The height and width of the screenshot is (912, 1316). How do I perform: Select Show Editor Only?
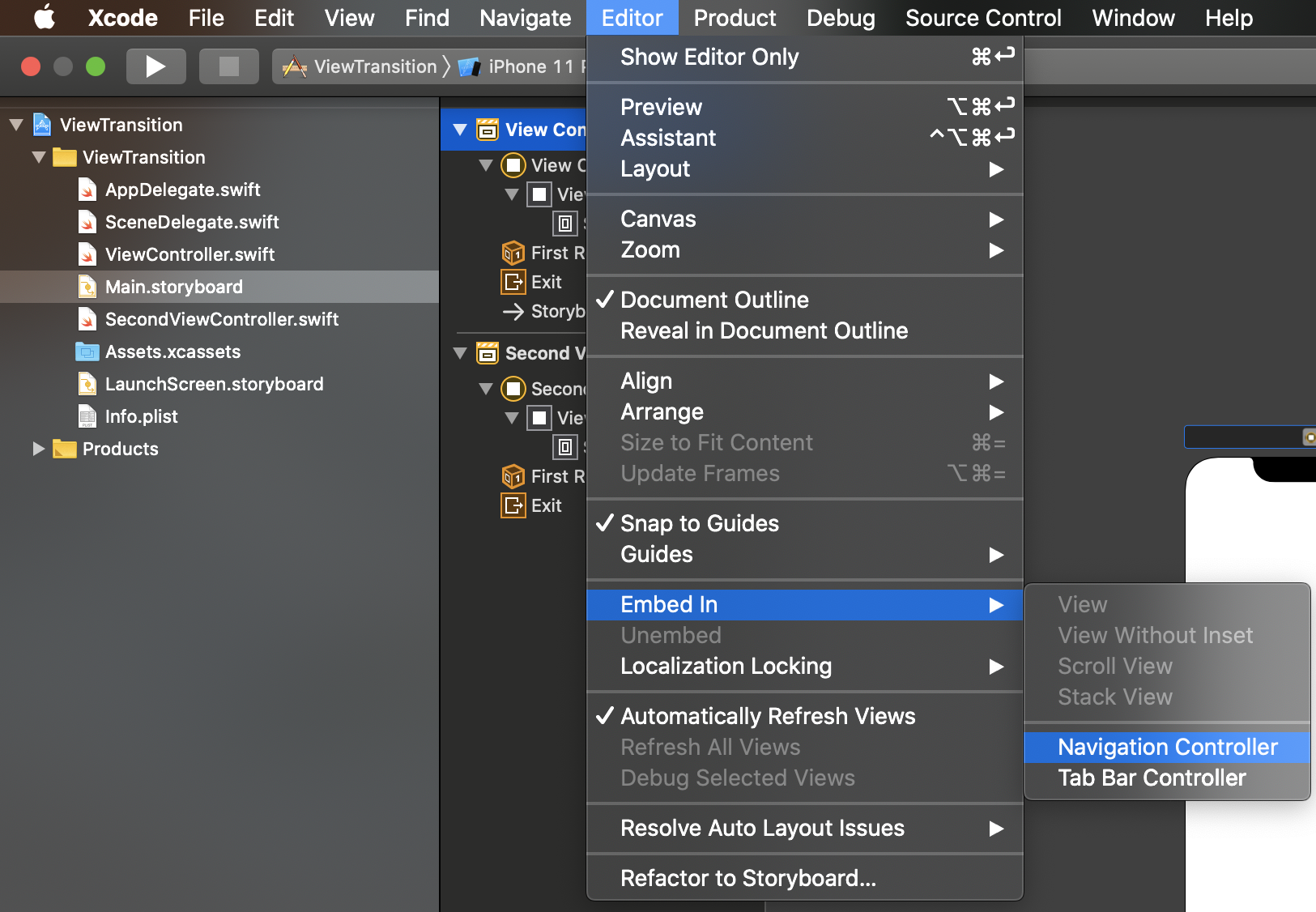point(805,57)
